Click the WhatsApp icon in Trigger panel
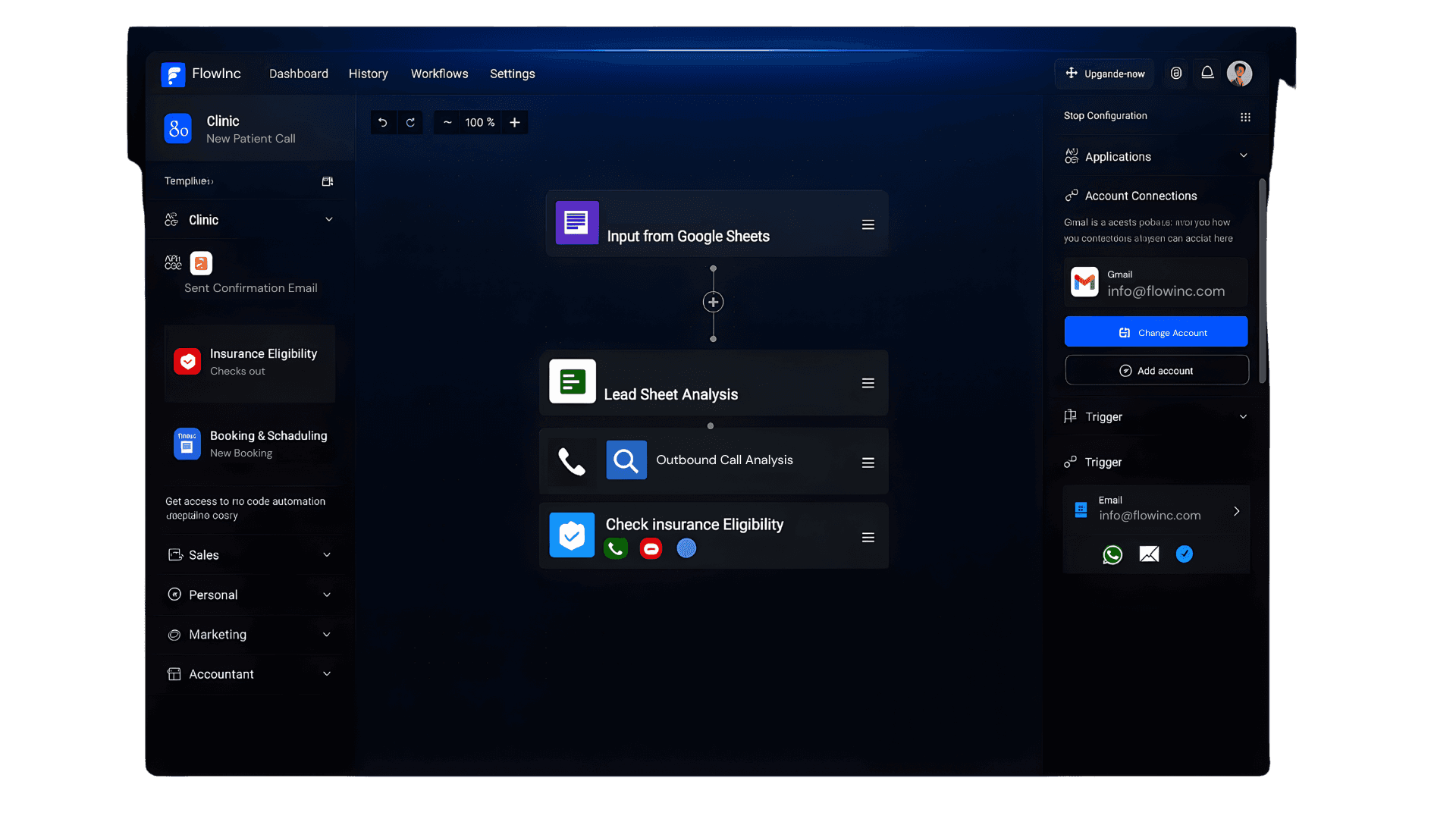The image size is (1456, 819). 1112,555
